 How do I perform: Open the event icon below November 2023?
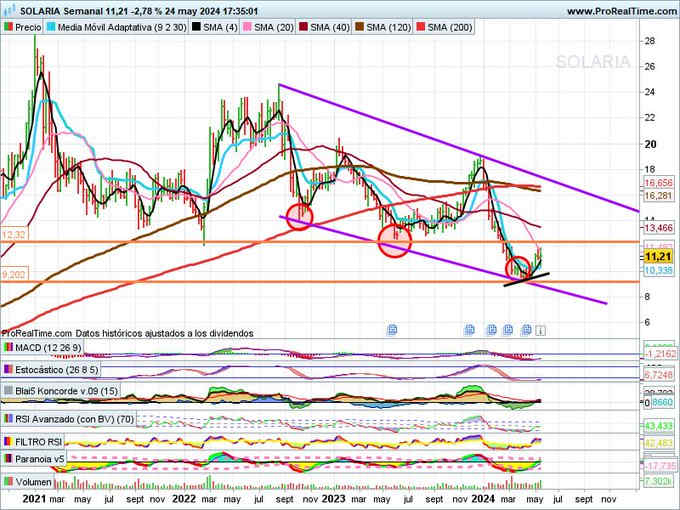(469, 330)
